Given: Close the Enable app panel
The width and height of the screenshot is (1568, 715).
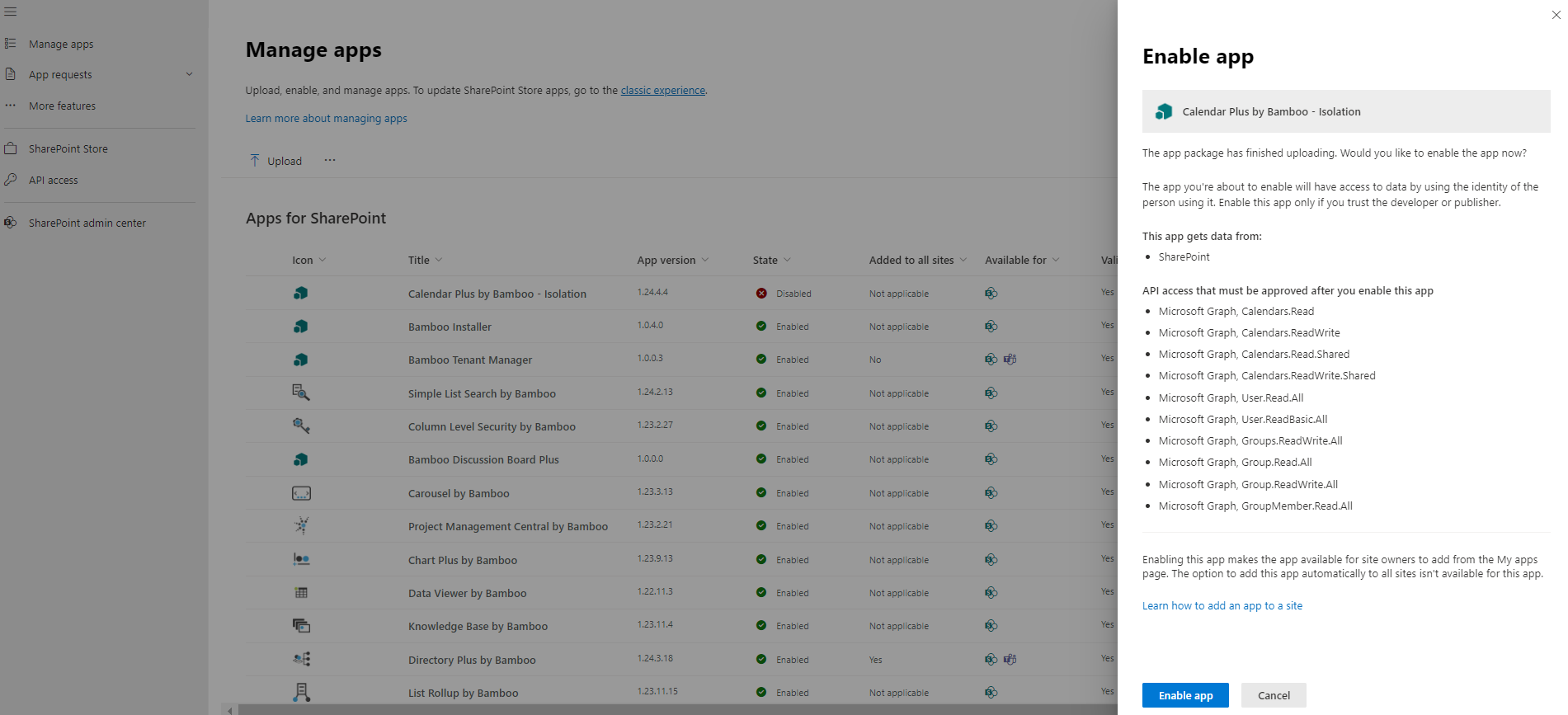Looking at the screenshot, I should point(1556,15).
